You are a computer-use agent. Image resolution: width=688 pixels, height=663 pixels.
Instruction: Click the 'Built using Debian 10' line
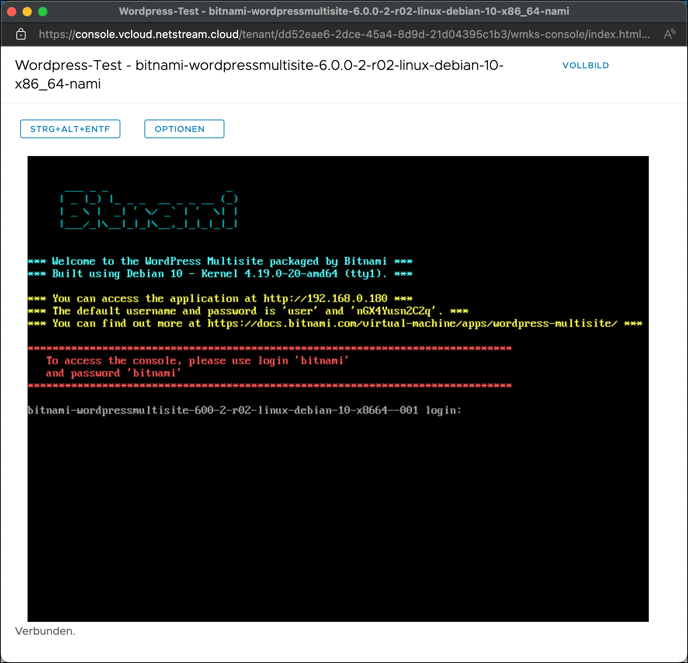(220, 274)
